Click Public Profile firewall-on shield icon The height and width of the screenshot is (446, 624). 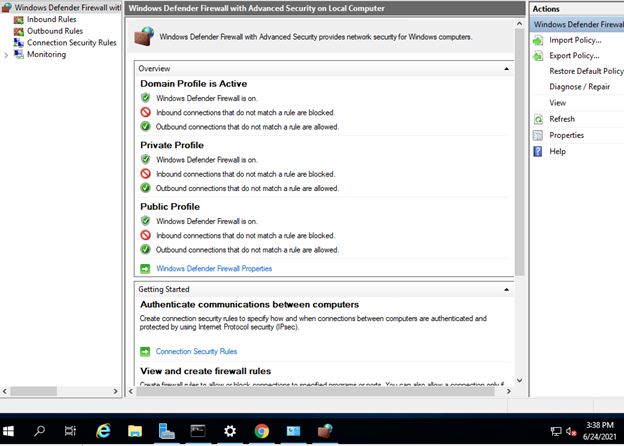click(146, 221)
